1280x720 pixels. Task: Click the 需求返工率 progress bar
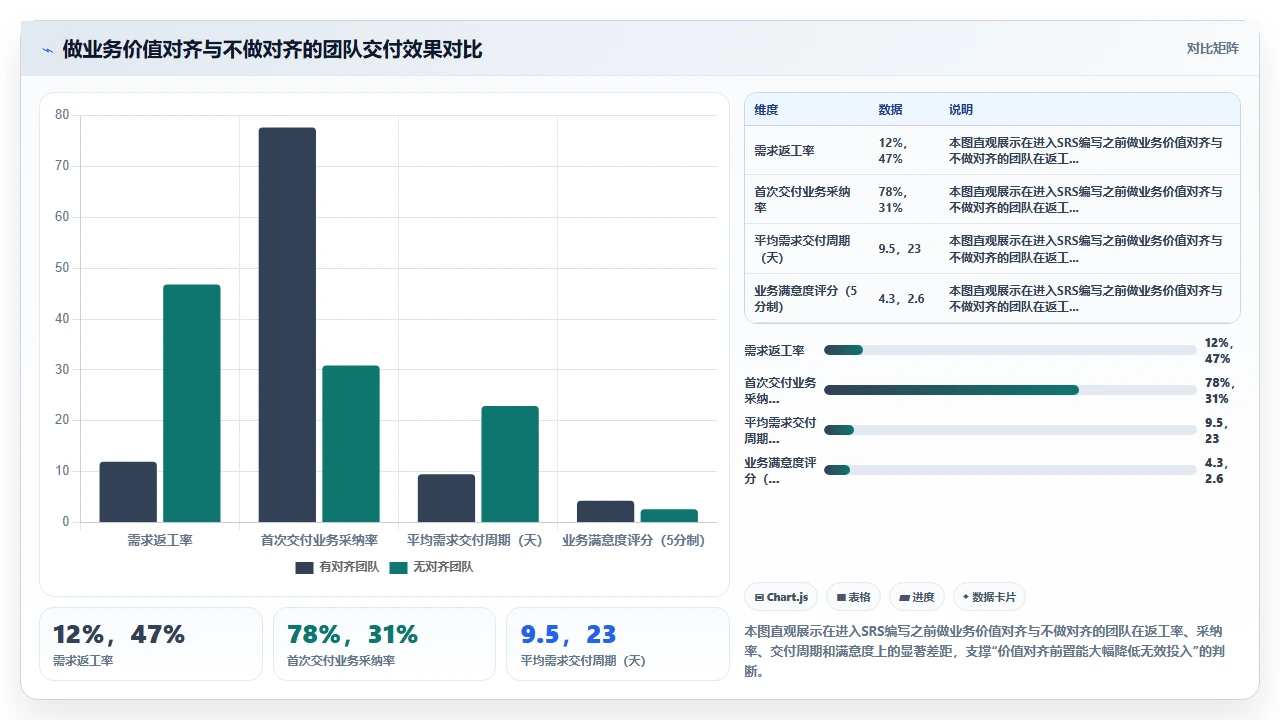pyautogui.click(x=1010, y=350)
